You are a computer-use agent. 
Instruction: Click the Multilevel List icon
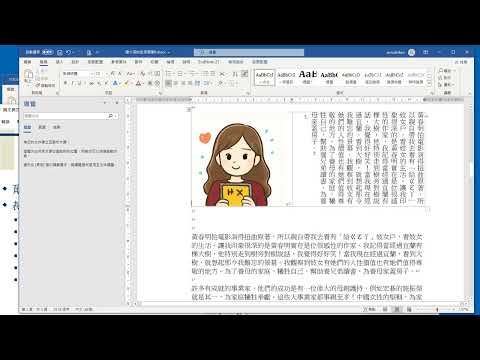tap(193, 73)
